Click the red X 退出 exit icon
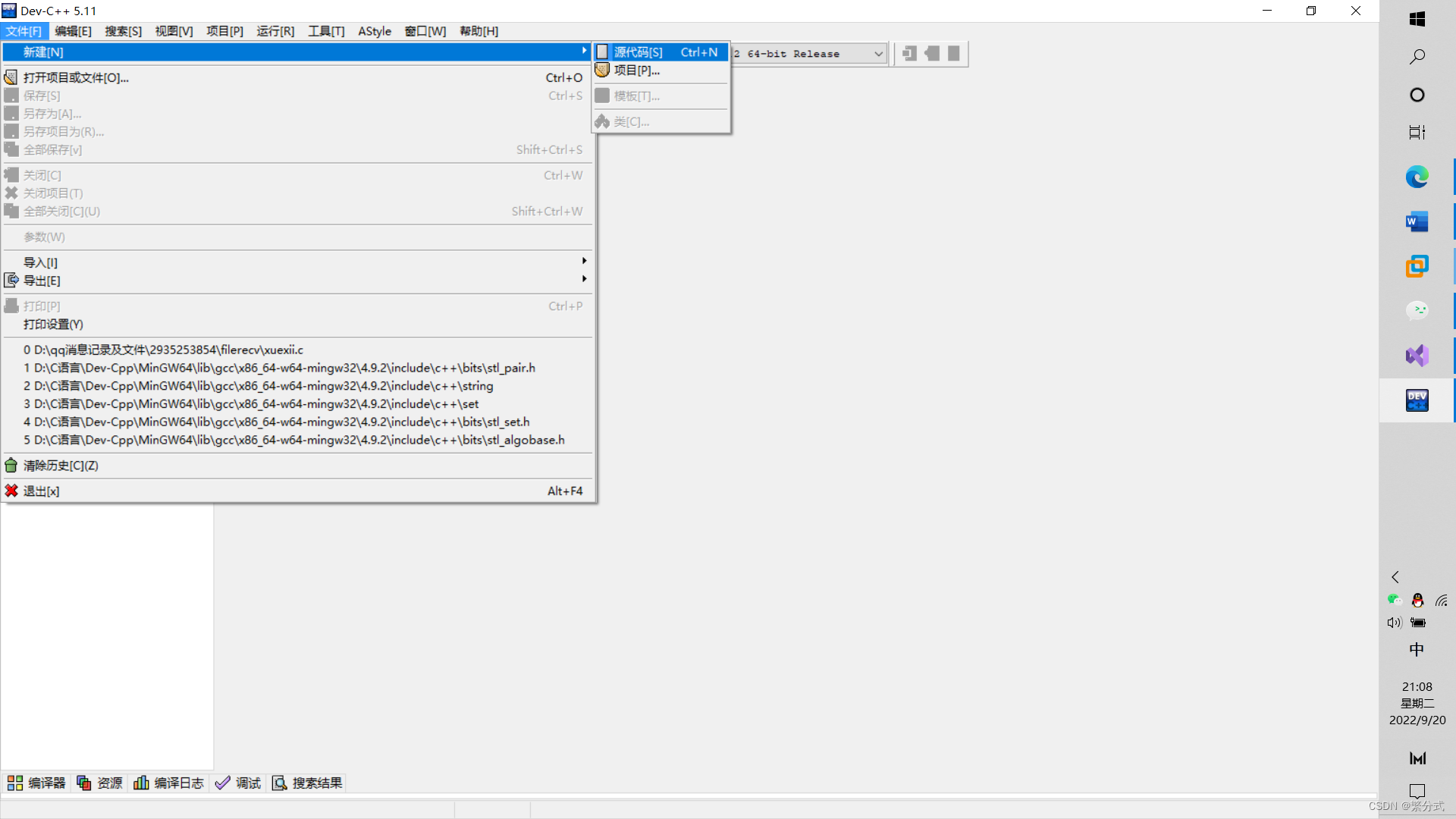Image resolution: width=1456 pixels, height=819 pixels. (11, 491)
